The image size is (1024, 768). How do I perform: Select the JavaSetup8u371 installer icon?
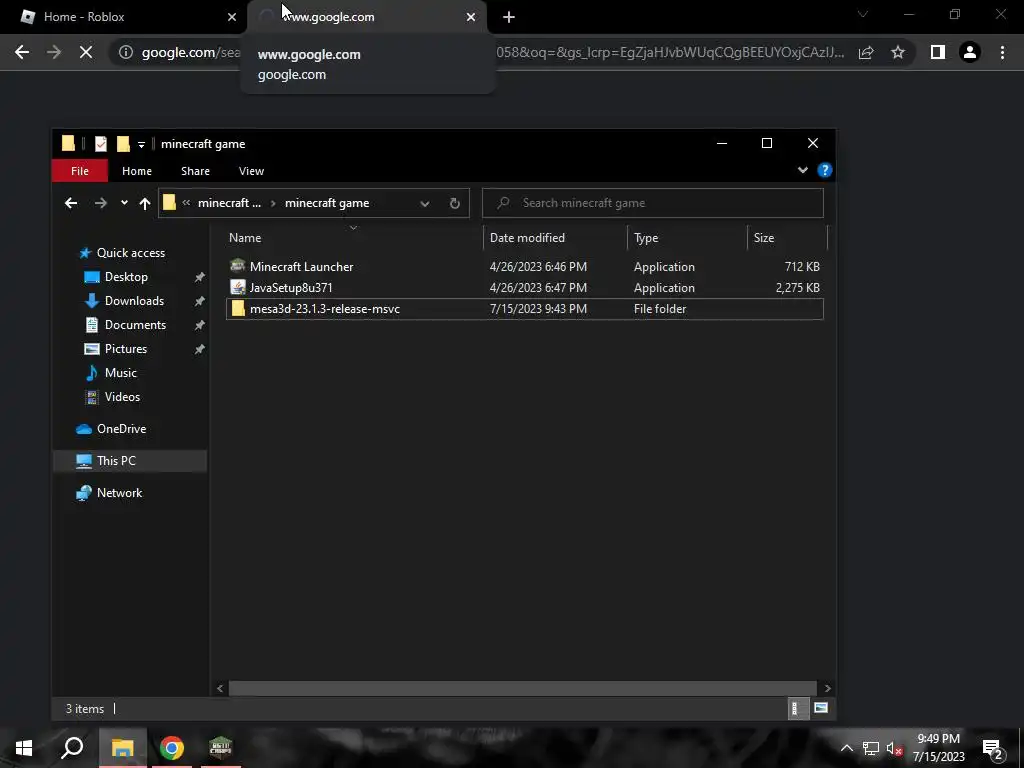[238, 287]
